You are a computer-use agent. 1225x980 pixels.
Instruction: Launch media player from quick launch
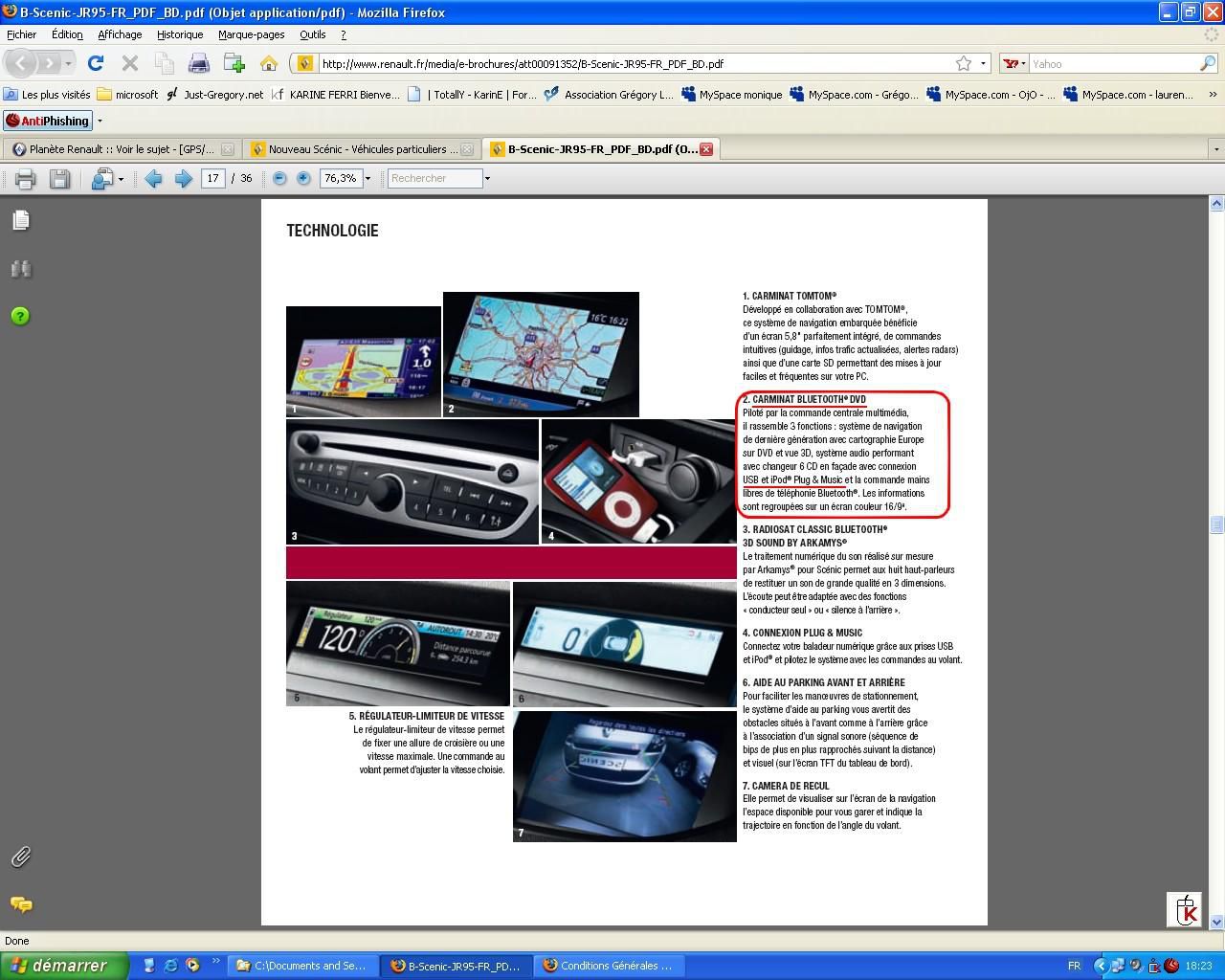click(x=192, y=966)
